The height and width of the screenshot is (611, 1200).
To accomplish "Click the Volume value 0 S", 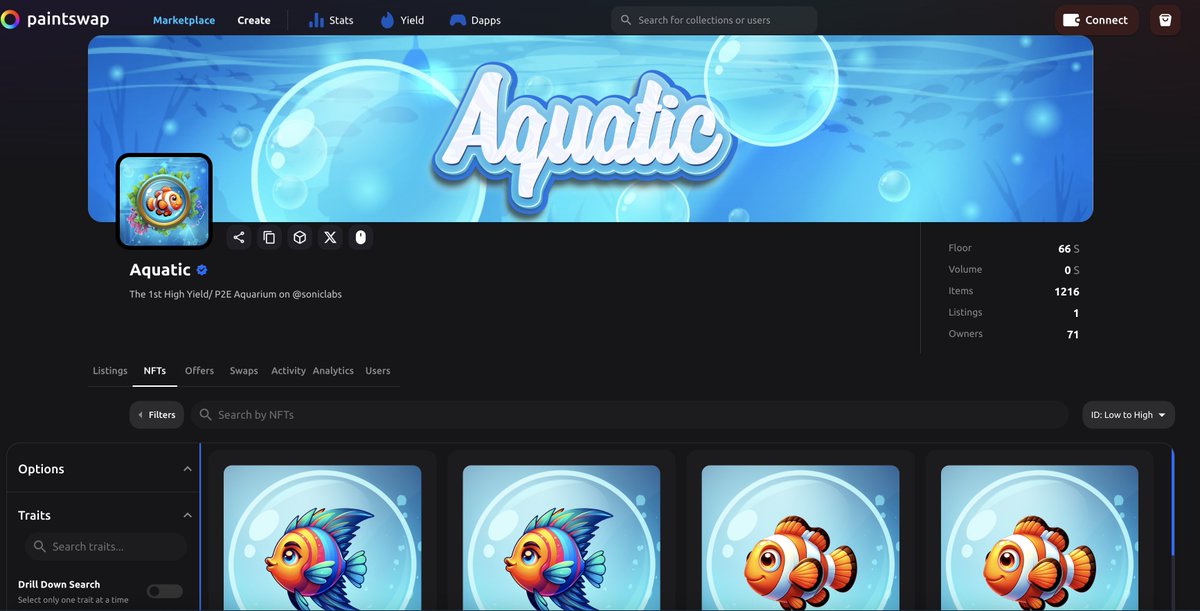I will pos(1072,270).
